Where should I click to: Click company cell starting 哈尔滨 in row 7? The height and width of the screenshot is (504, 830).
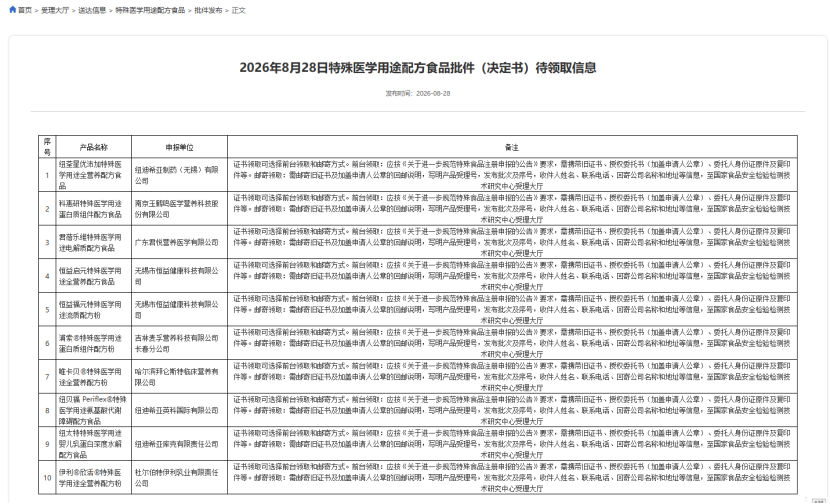coord(179,377)
